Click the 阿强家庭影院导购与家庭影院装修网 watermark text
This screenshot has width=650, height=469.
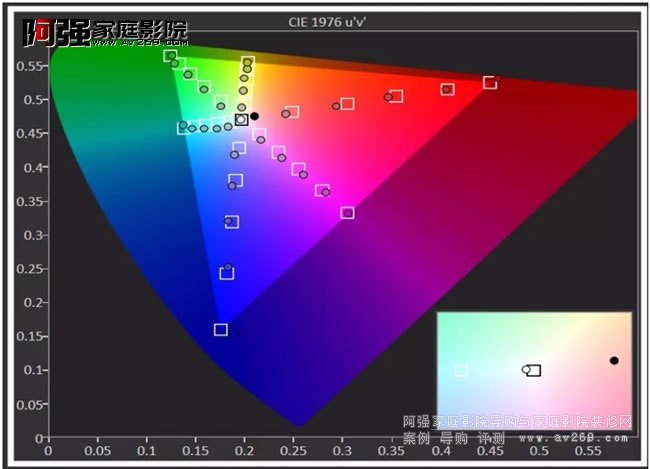click(x=516, y=422)
